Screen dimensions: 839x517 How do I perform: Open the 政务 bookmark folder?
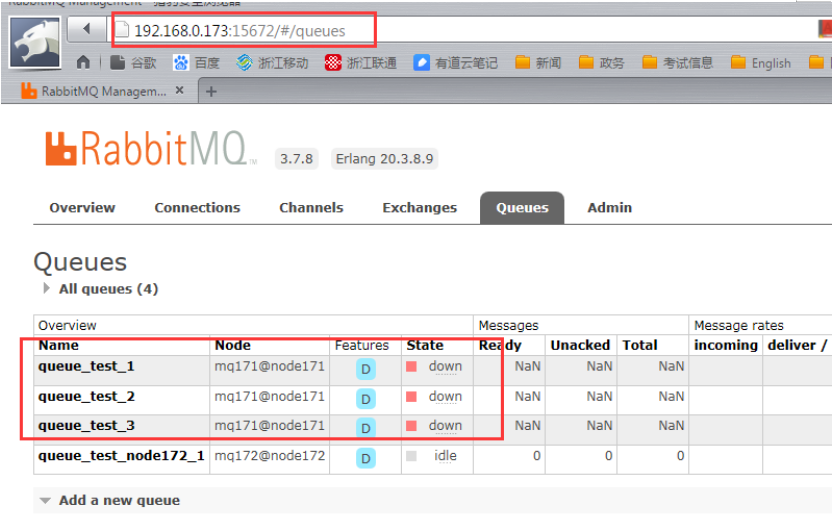click(x=601, y=63)
